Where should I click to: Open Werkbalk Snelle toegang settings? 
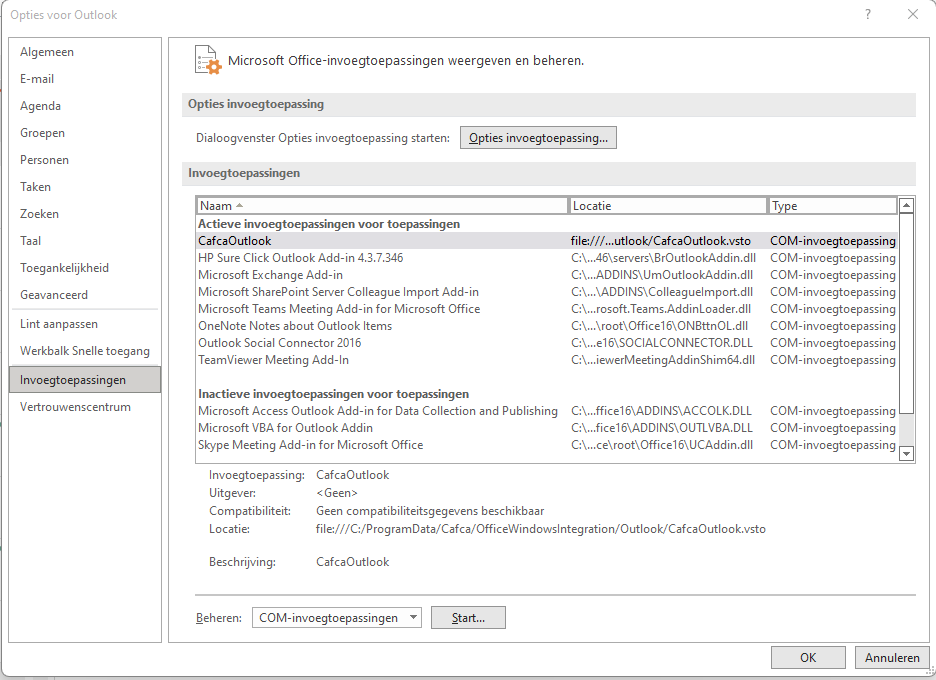pyautogui.click(x=85, y=351)
